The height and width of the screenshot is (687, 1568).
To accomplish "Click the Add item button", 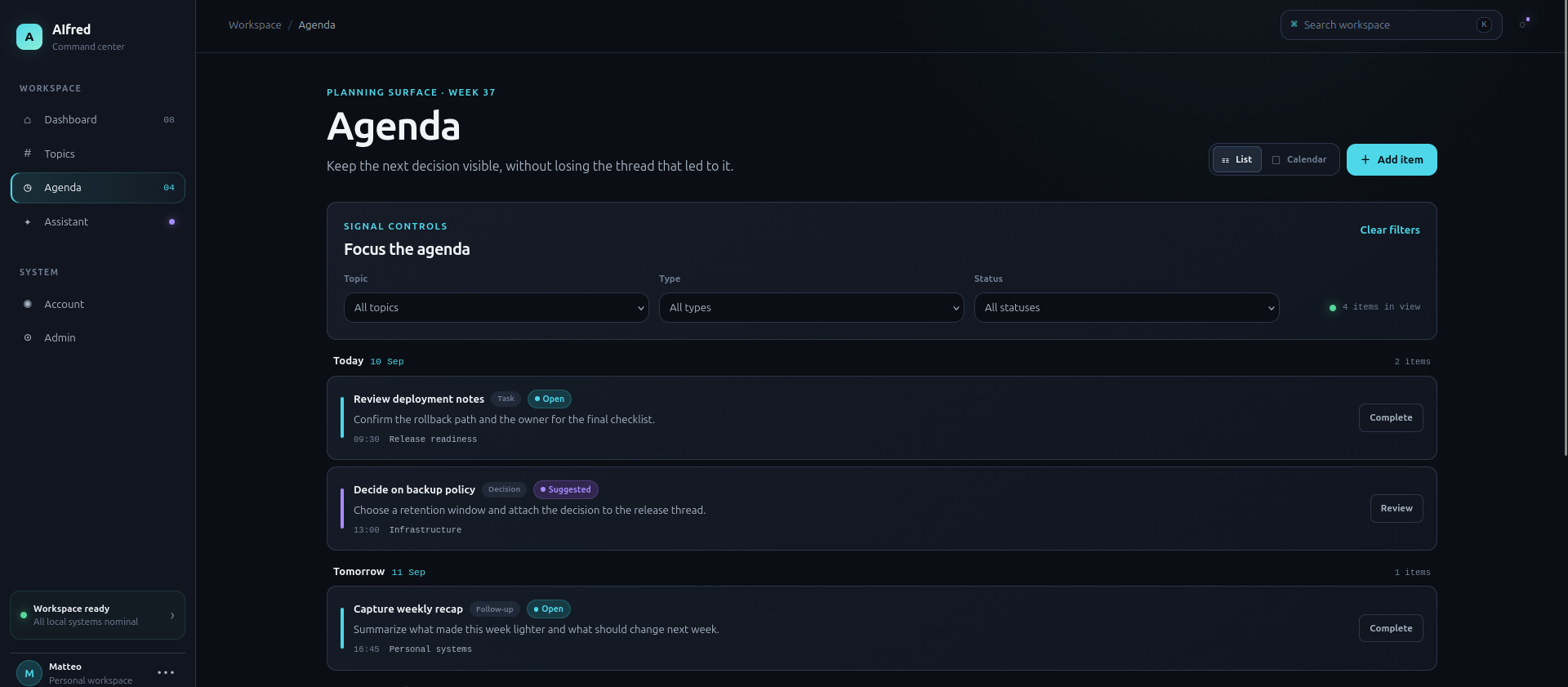I will (1392, 159).
